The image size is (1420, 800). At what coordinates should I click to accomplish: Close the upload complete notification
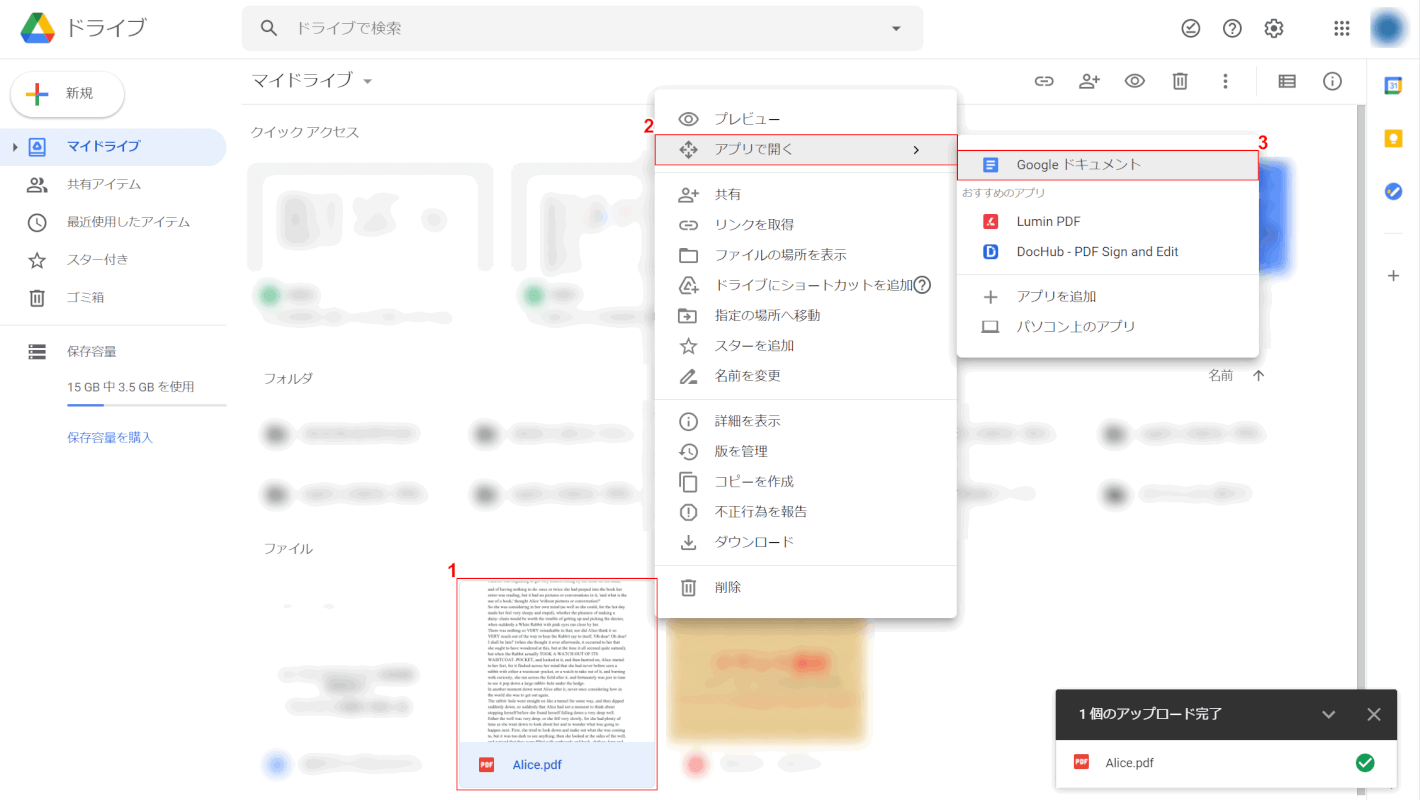1374,714
